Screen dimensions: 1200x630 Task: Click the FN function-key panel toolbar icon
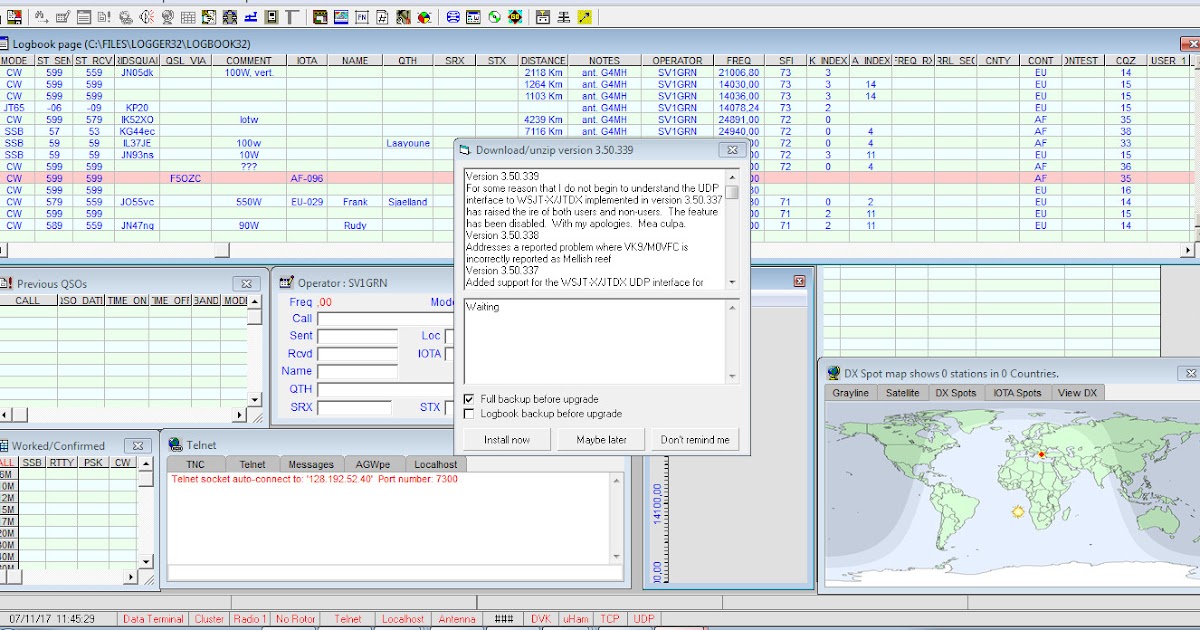(362, 17)
